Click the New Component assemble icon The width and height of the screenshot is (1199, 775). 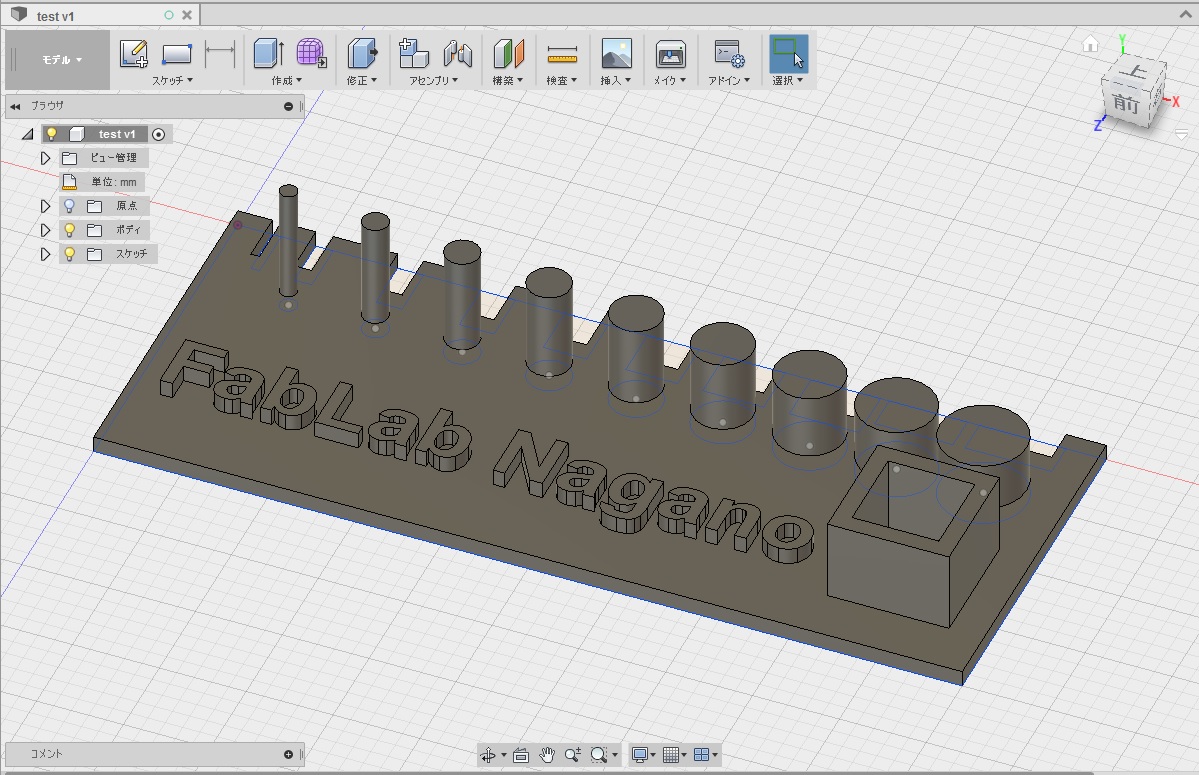pos(414,54)
